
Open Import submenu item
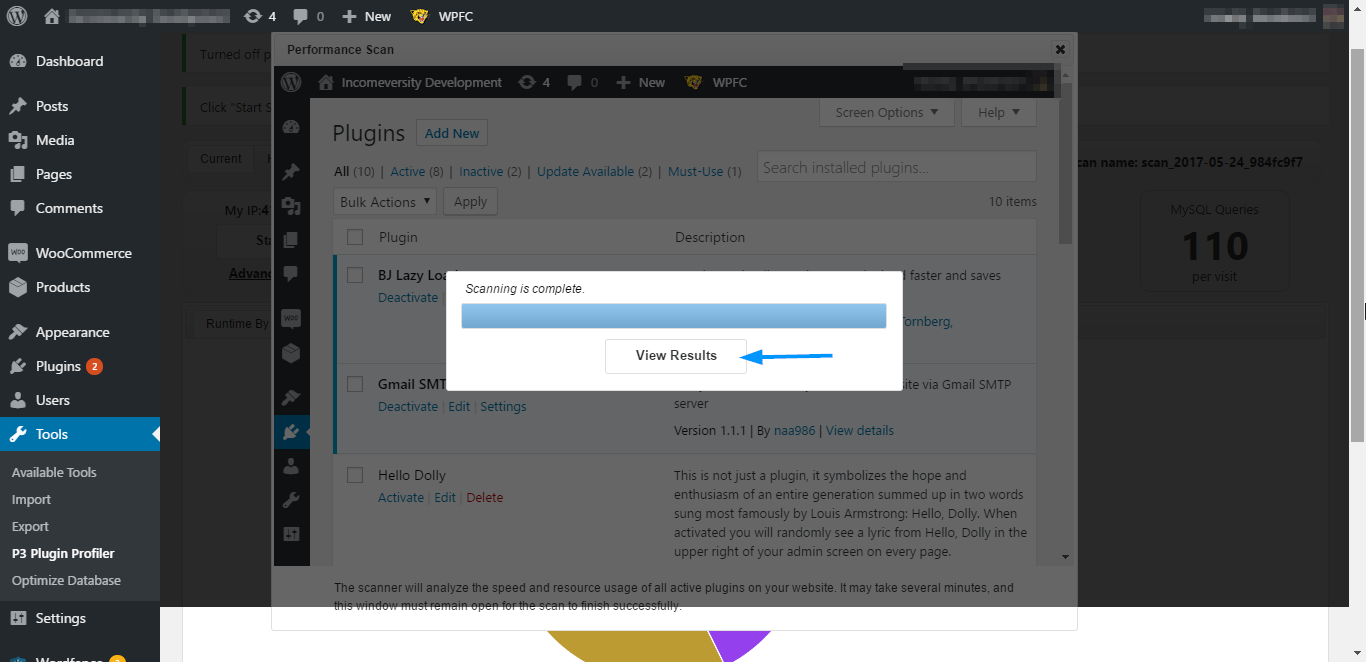[31, 499]
